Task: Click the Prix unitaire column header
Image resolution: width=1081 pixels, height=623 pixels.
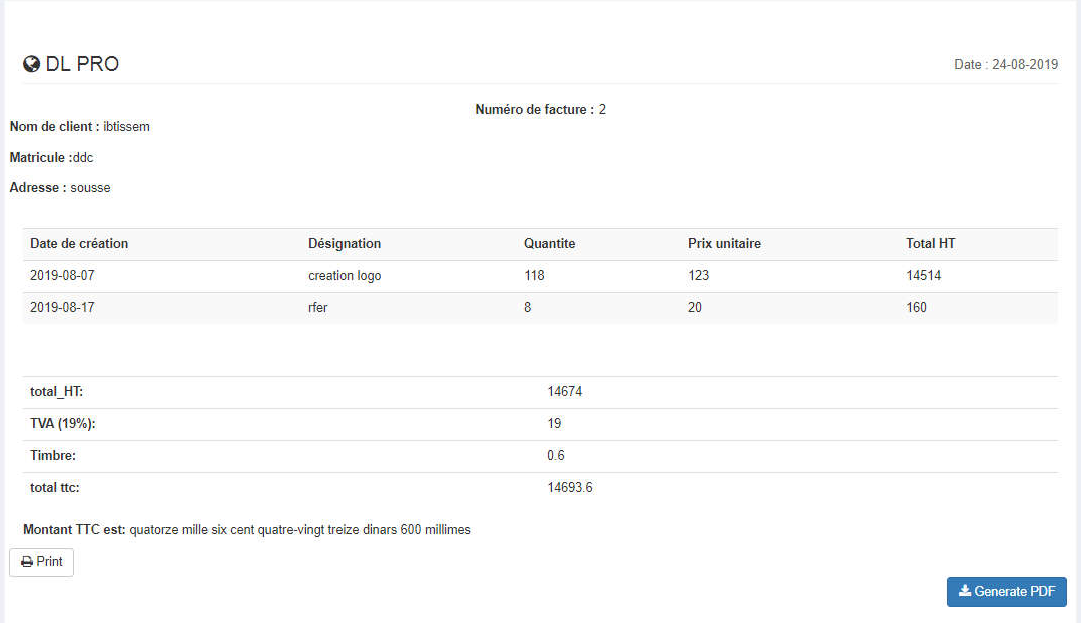Action: click(x=724, y=244)
